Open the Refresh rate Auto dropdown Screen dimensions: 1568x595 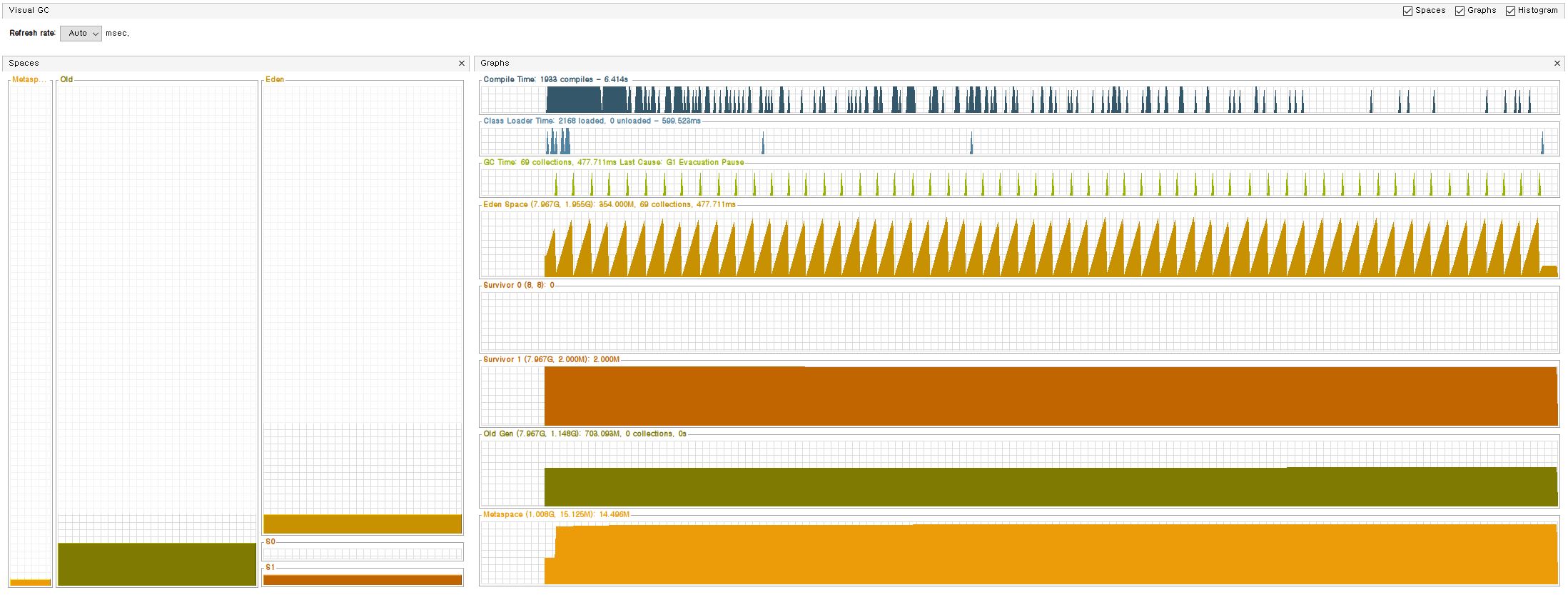tap(81, 34)
